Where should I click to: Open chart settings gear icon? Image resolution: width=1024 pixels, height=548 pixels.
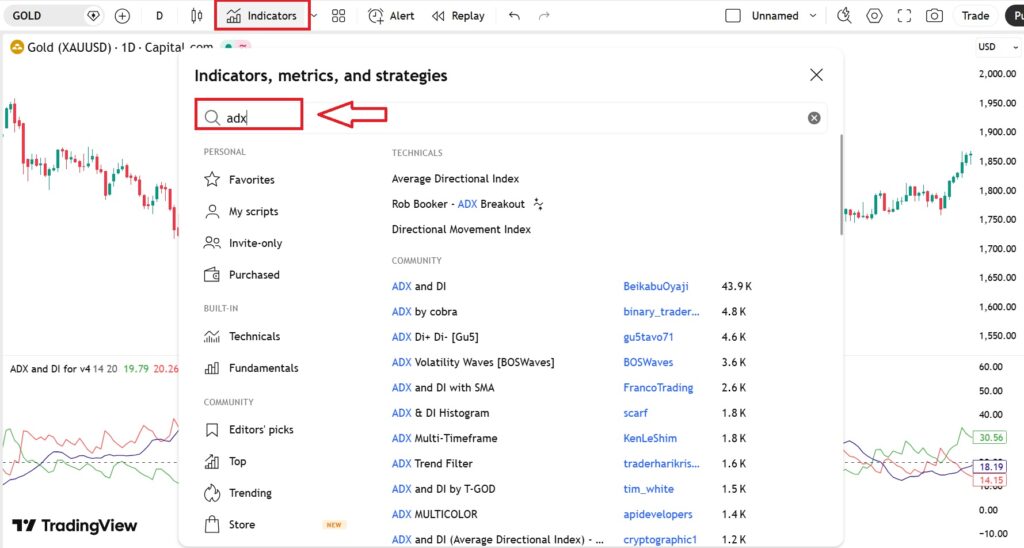pyautogui.click(x=875, y=16)
